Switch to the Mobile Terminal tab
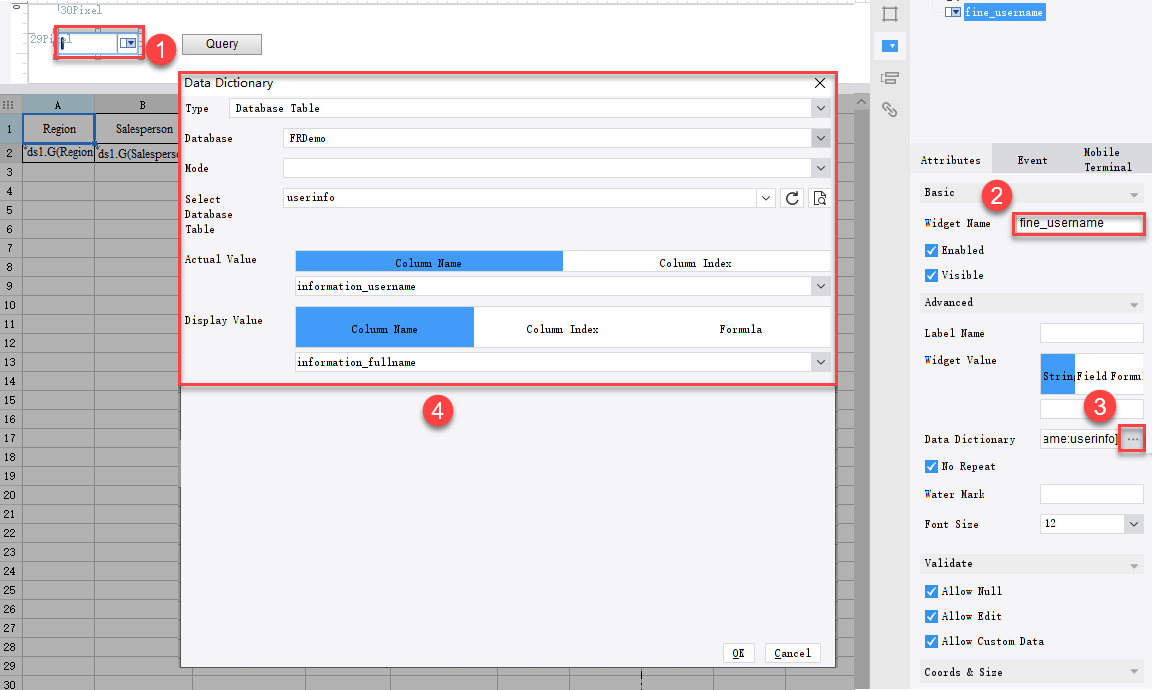The width and height of the screenshot is (1152, 690). [x=1107, y=159]
